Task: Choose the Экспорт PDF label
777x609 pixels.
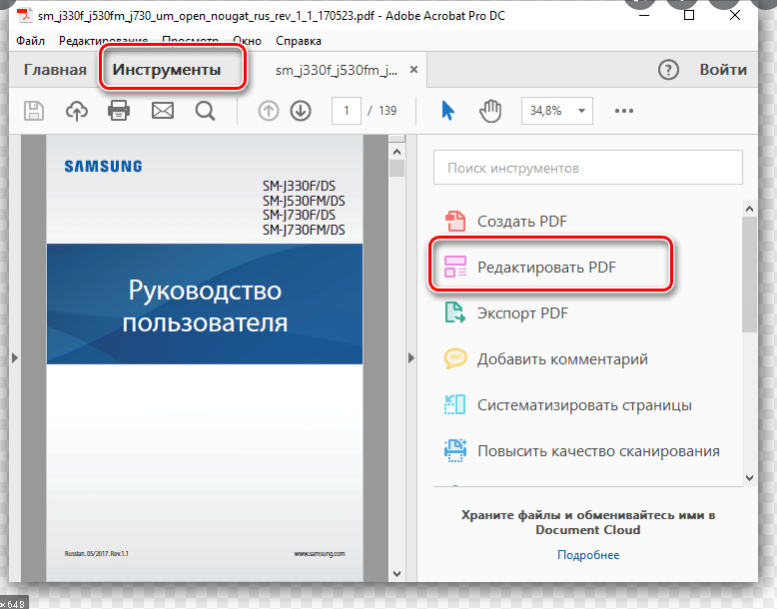Action: [522, 313]
